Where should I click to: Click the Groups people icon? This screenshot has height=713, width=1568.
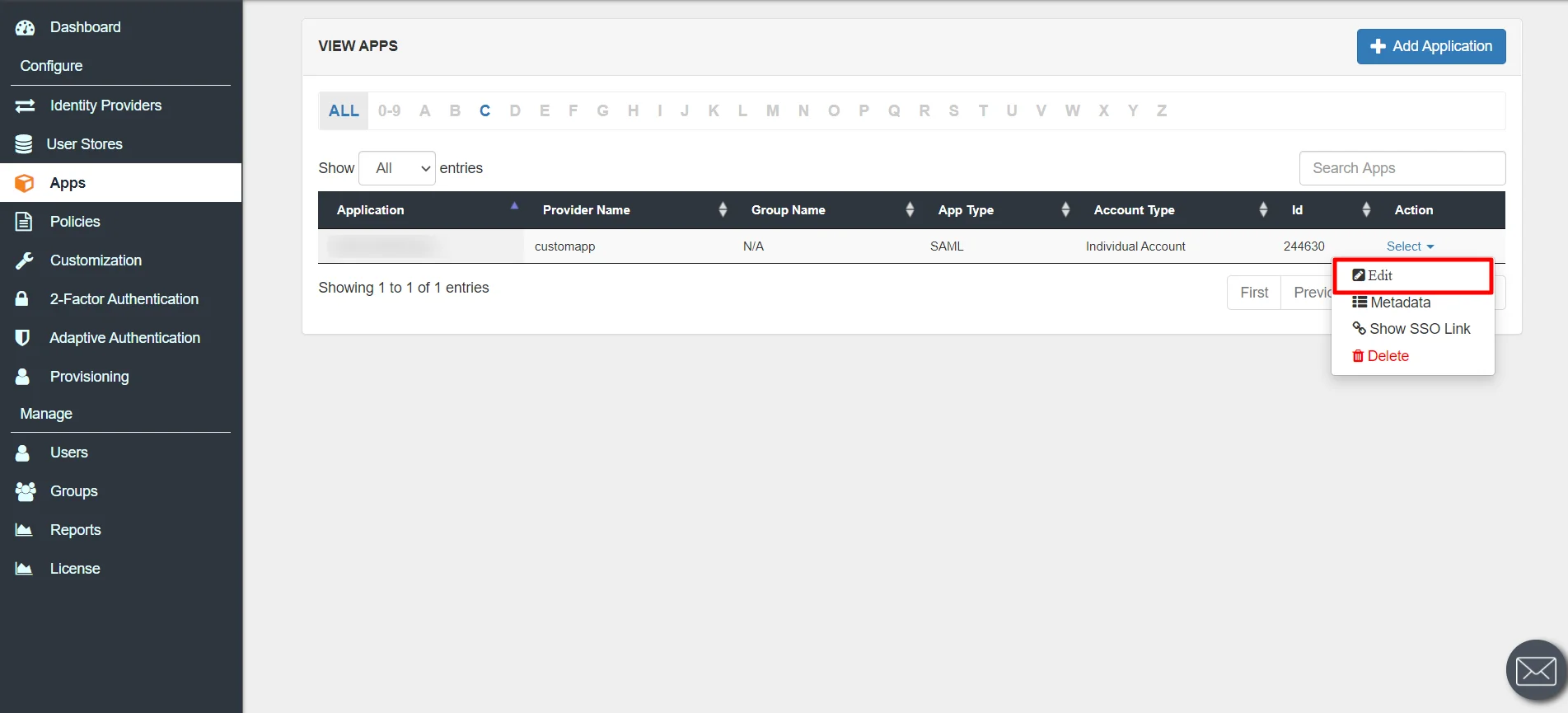pos(26,491)
